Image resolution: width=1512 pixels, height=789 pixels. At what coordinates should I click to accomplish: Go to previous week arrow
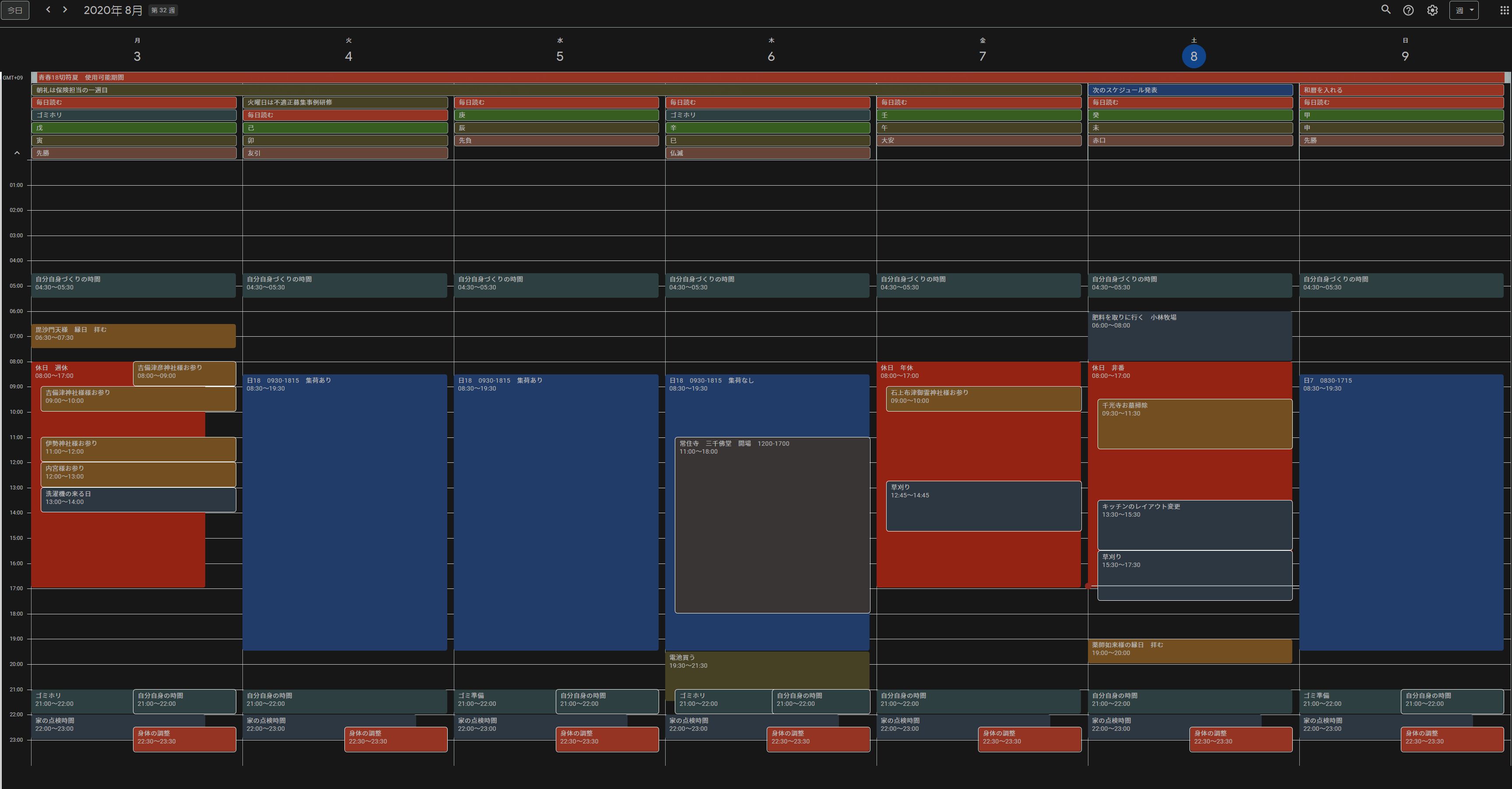pyautogui.click(x=48, y=10)
